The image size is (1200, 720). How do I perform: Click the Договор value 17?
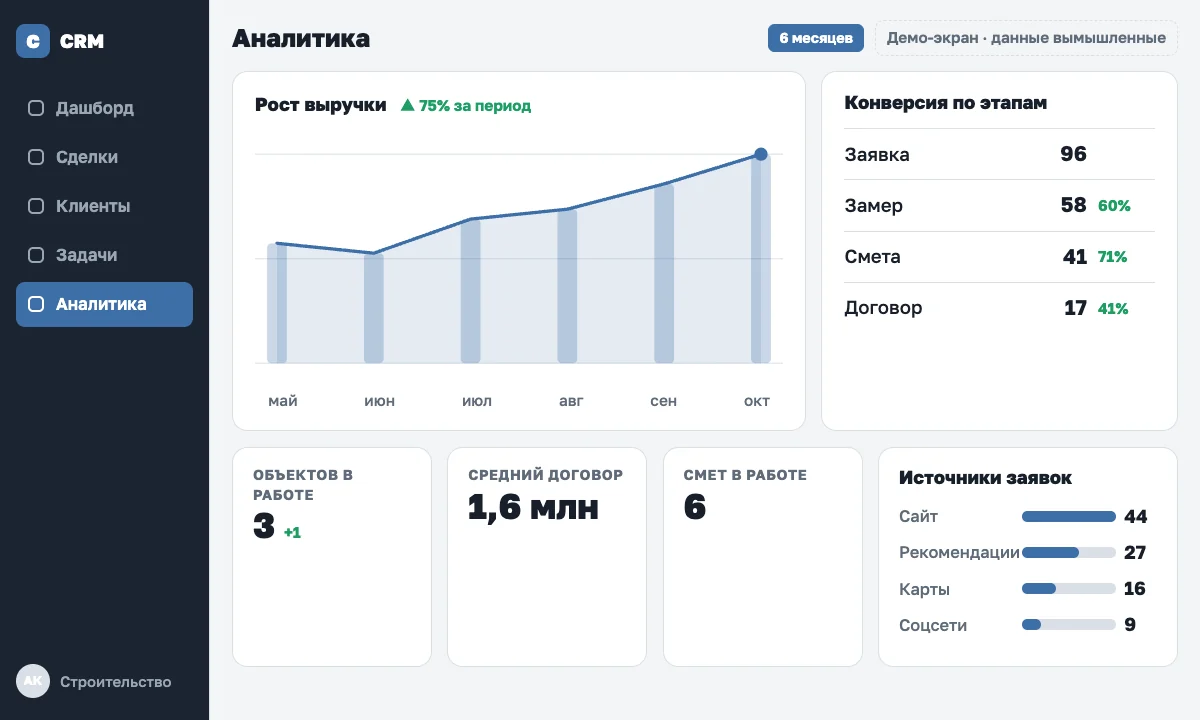click(1075, 308)
